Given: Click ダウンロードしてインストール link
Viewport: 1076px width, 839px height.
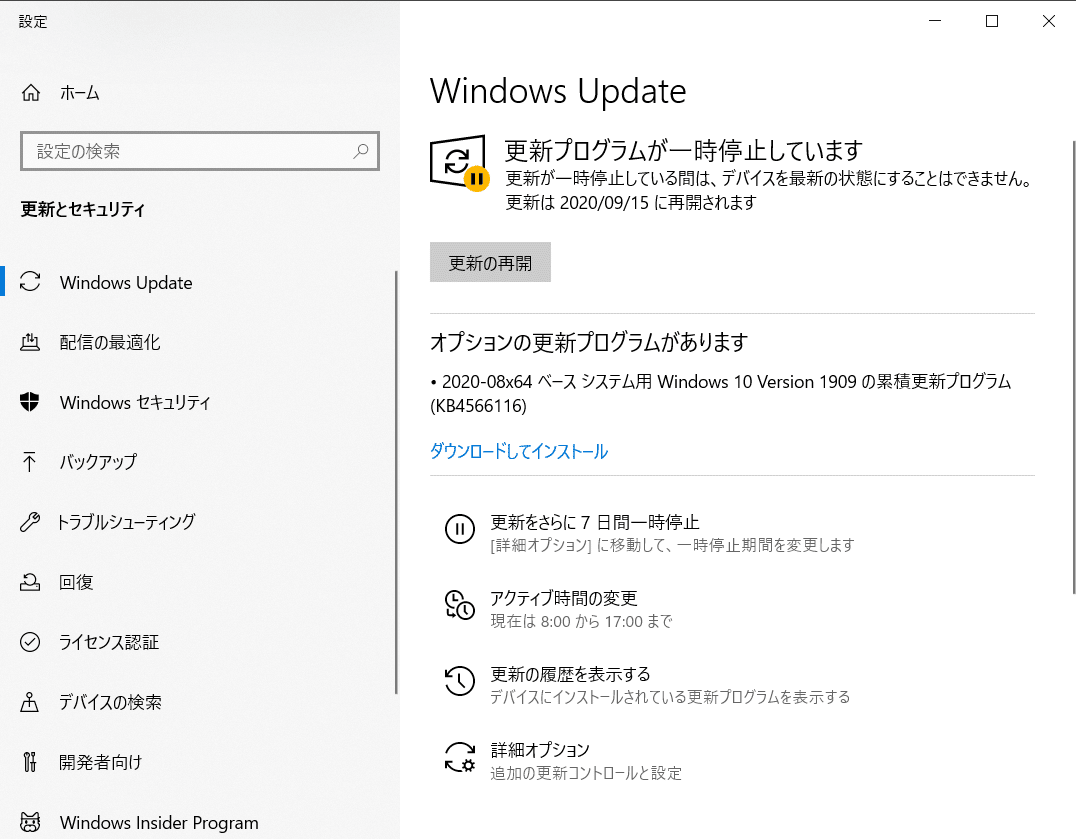Looking at the screenshot, I should point(519,451).
